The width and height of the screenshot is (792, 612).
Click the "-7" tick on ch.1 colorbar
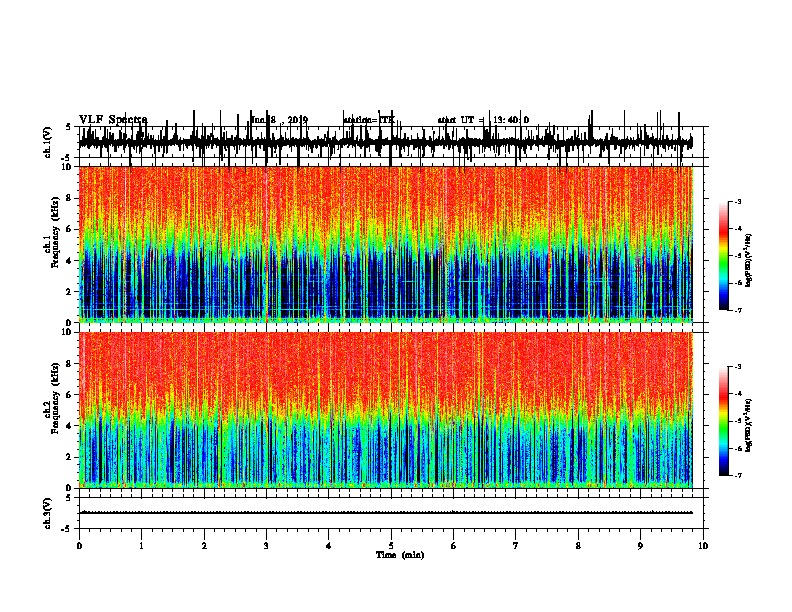click(738, 310)
